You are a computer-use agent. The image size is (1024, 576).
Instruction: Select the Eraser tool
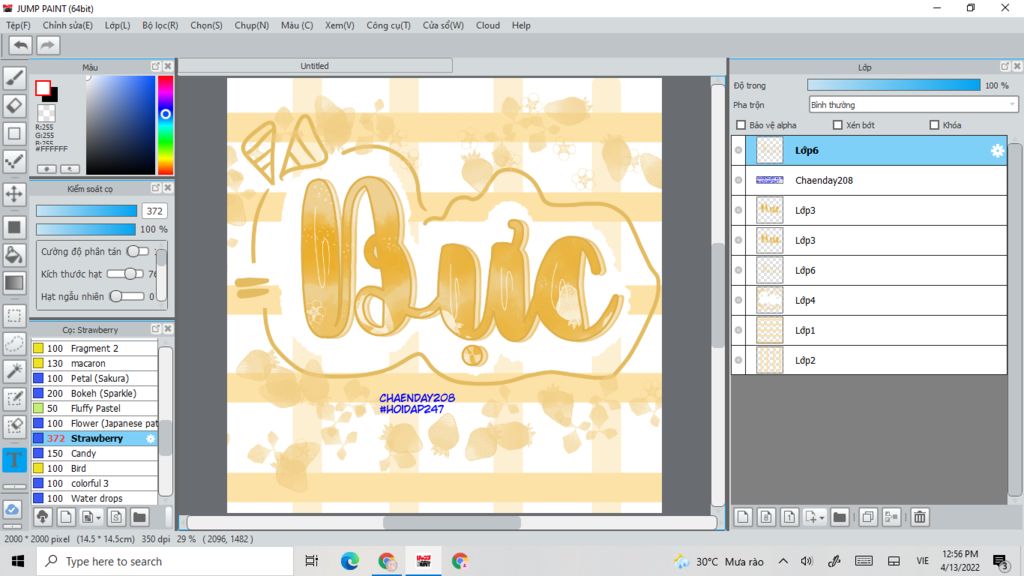point(14,105)
